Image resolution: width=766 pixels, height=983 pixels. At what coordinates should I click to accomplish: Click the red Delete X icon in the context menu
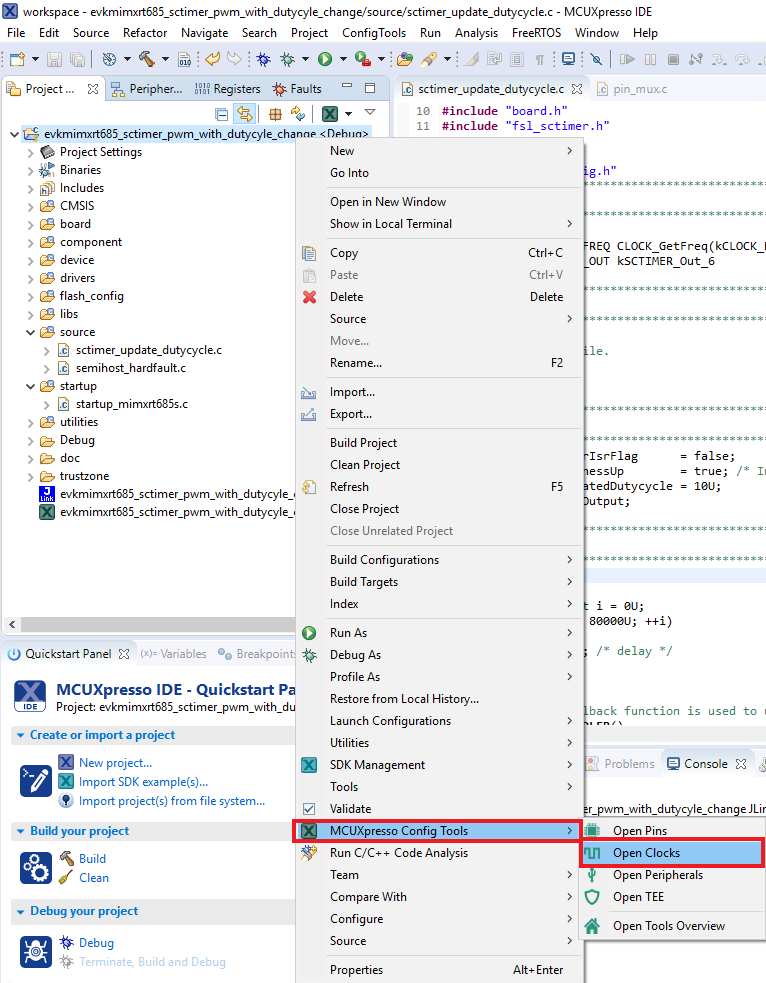(x=310, y=297)
